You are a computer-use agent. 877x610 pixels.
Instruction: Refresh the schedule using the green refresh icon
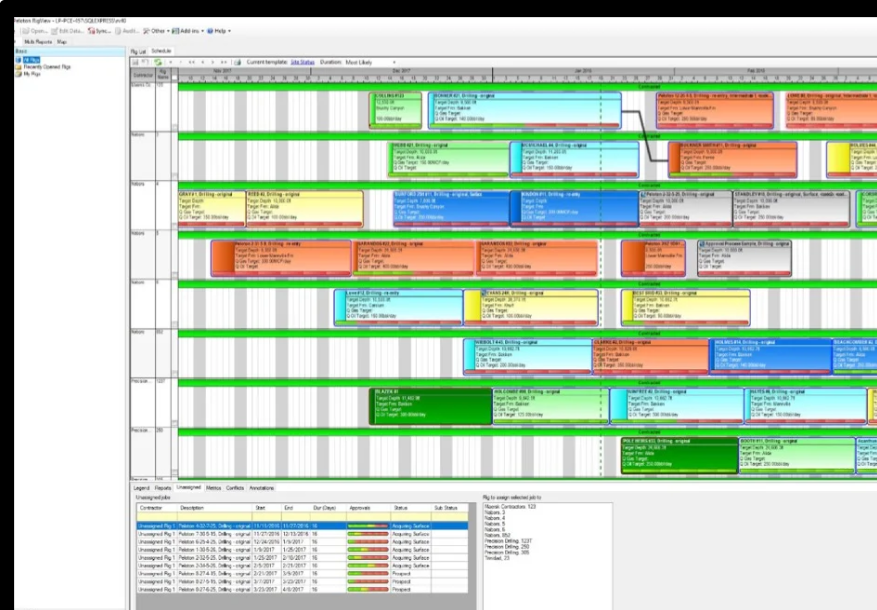158,62
